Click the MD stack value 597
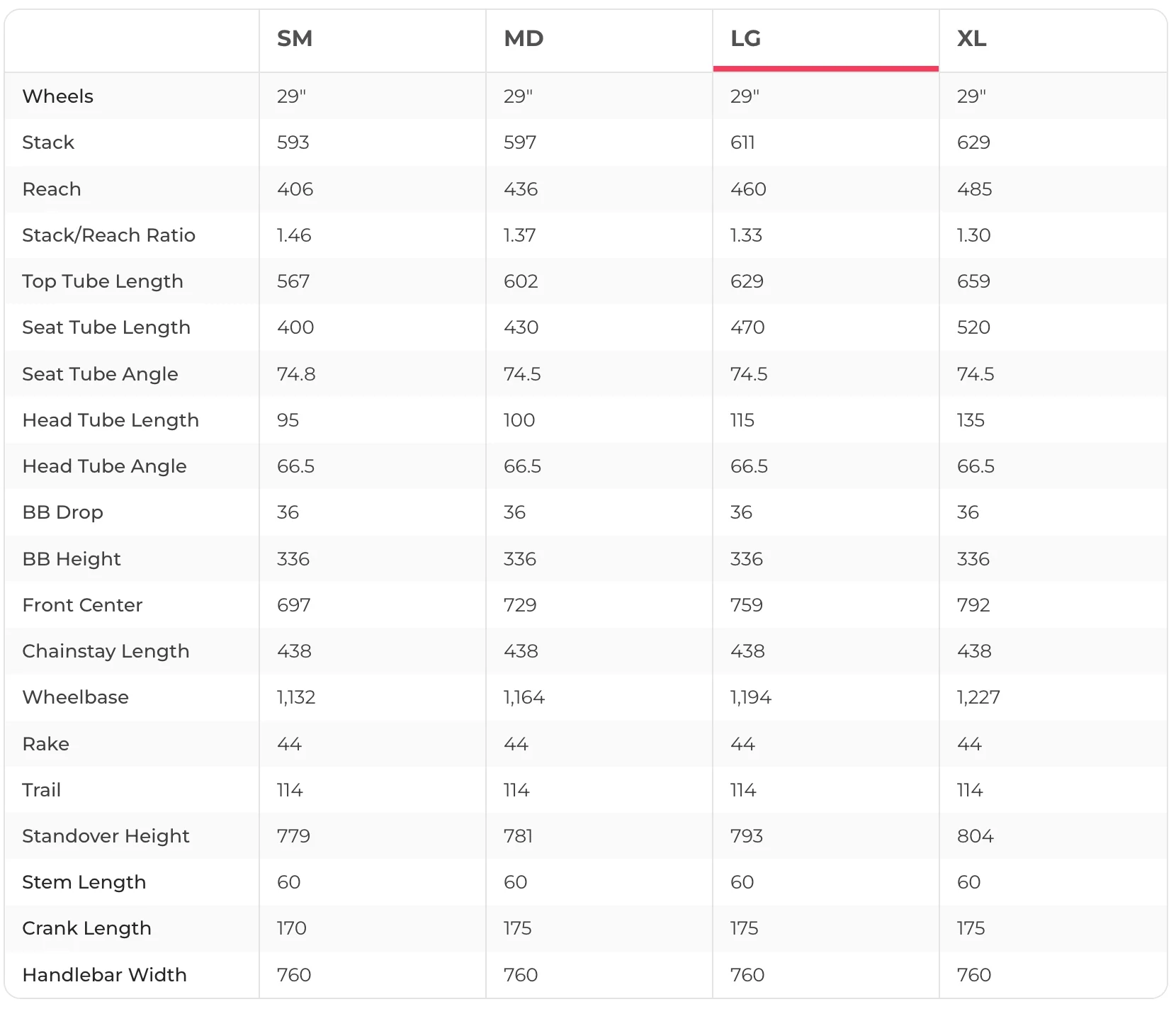Viewport: 1176px width, 1009px height. tap(520, 142)
